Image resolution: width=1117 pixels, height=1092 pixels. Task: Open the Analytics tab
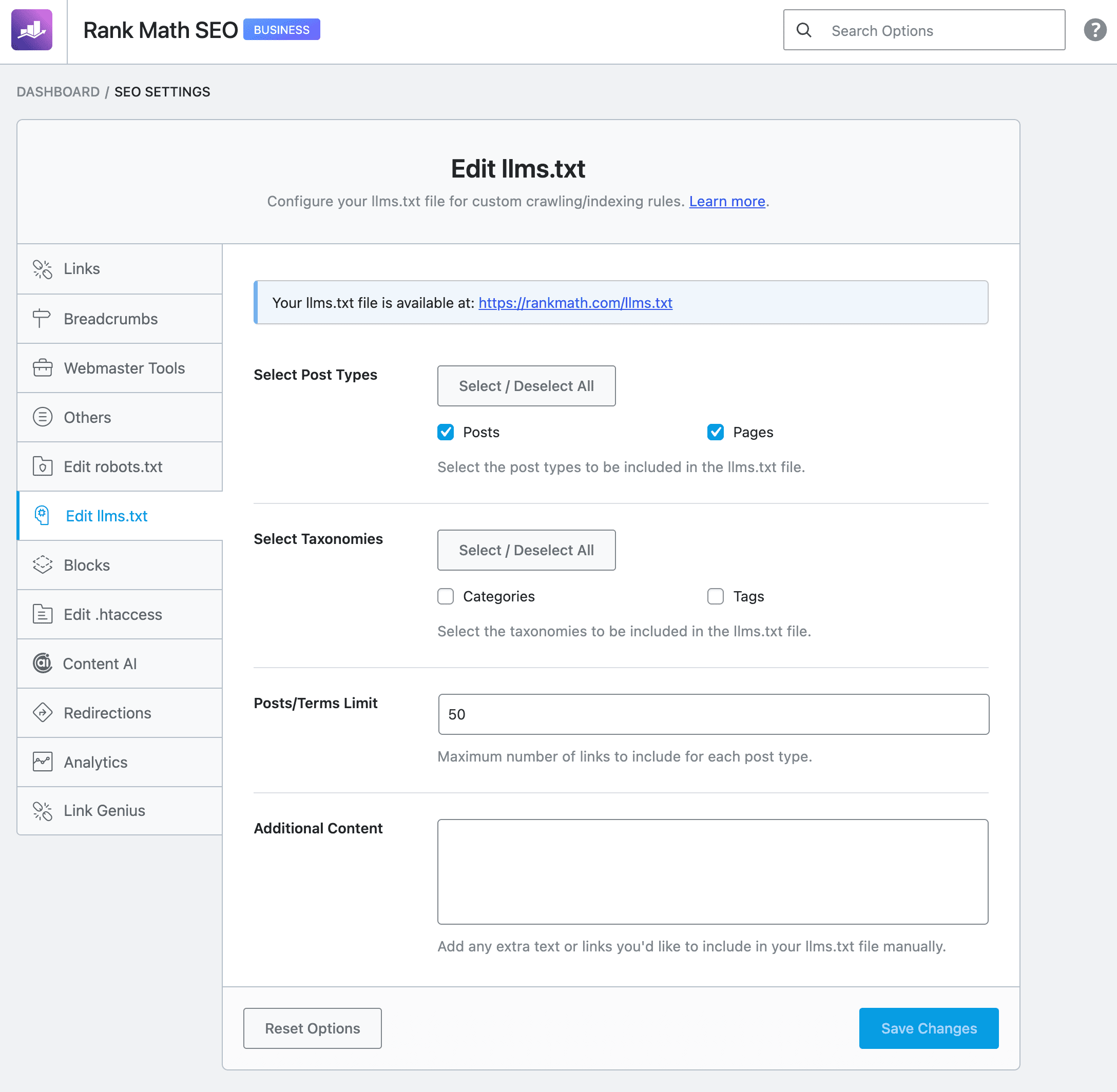[120, 762]
